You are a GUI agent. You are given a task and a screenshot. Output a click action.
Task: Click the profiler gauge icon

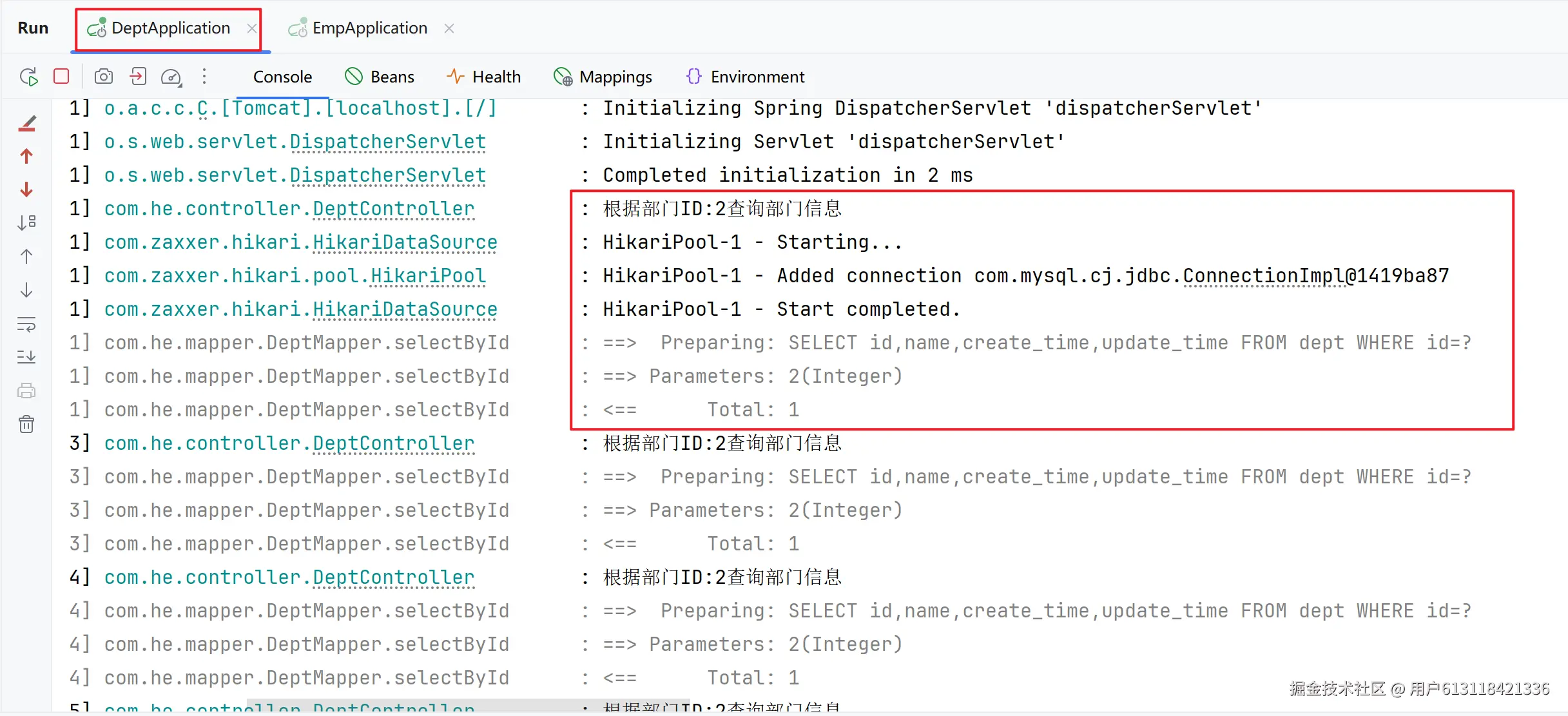coord(171,77)
